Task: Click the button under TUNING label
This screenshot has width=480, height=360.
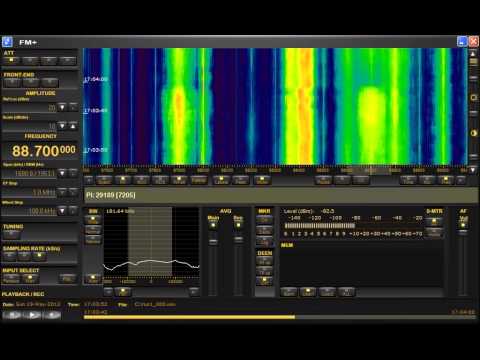Action: pyautogui.click(x=12, y=235)
